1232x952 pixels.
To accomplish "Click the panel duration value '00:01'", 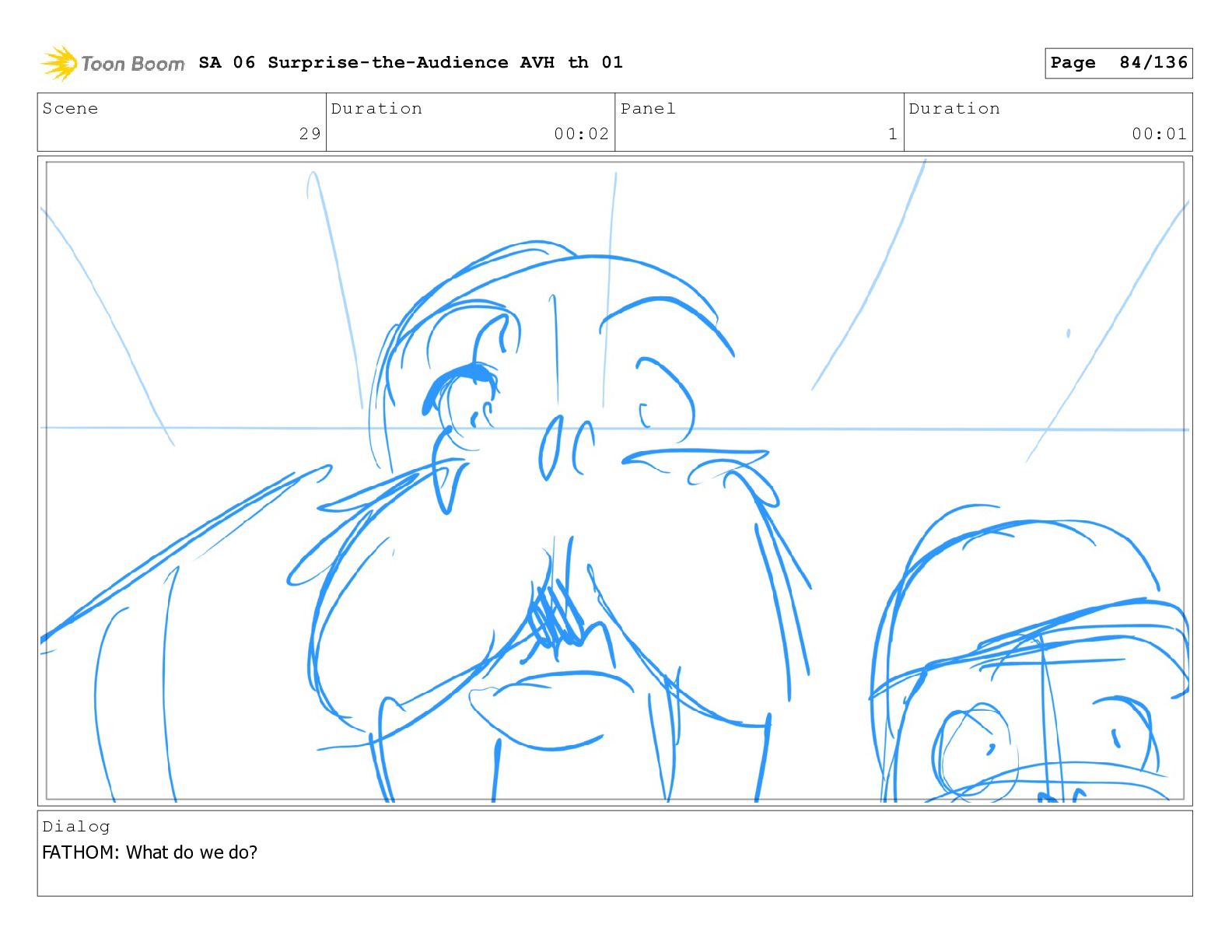I will click(1159, 134).
